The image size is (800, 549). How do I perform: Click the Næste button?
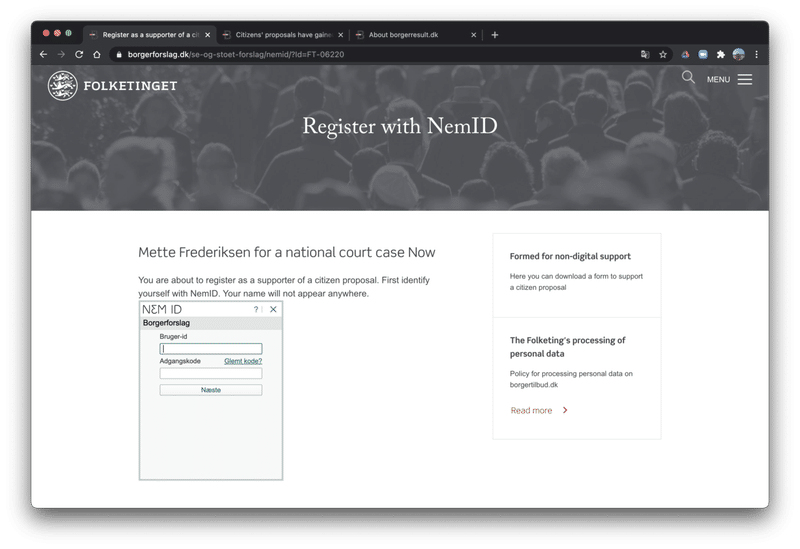pos(211,390)
